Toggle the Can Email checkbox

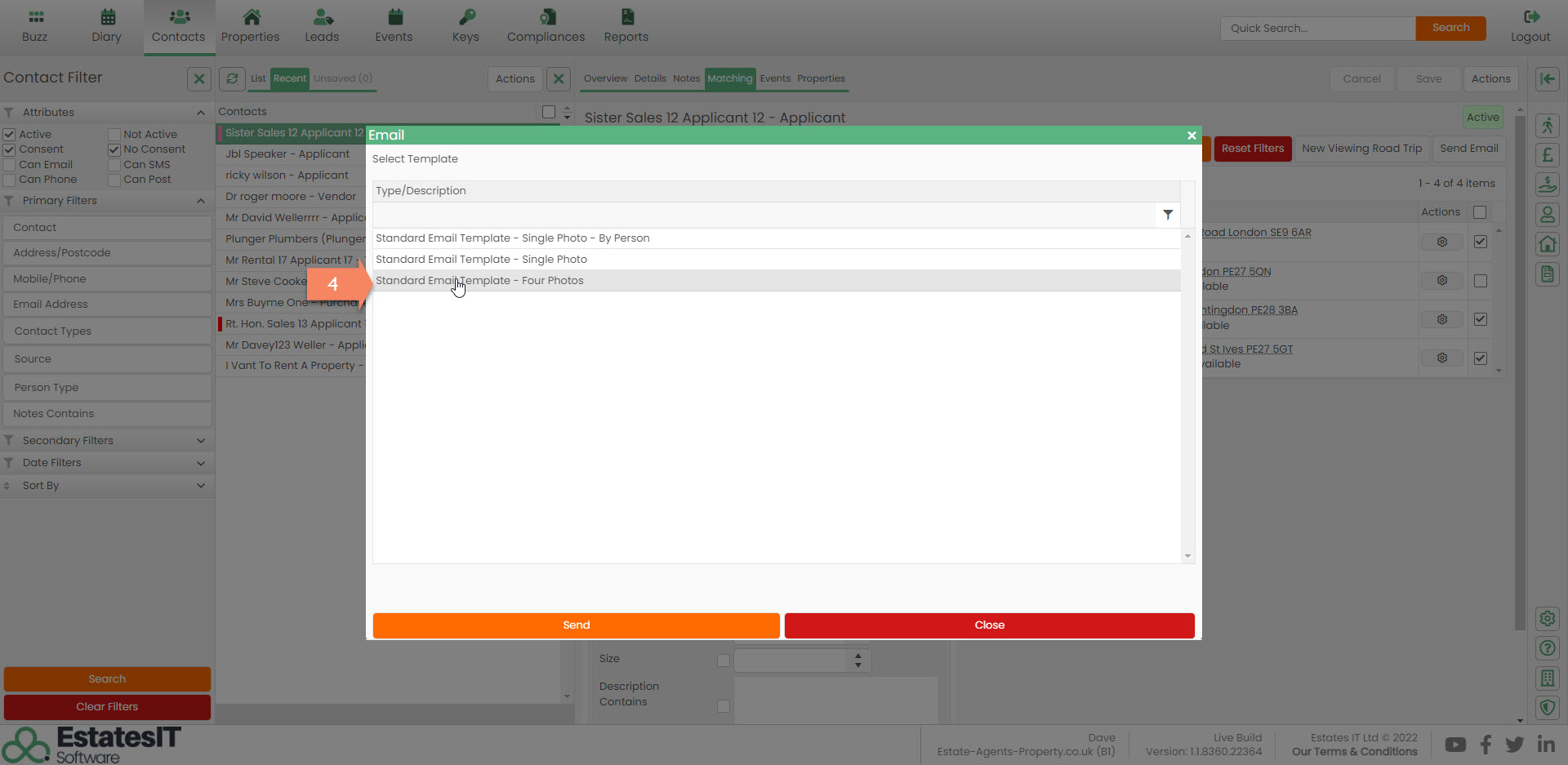pos(10,165)
